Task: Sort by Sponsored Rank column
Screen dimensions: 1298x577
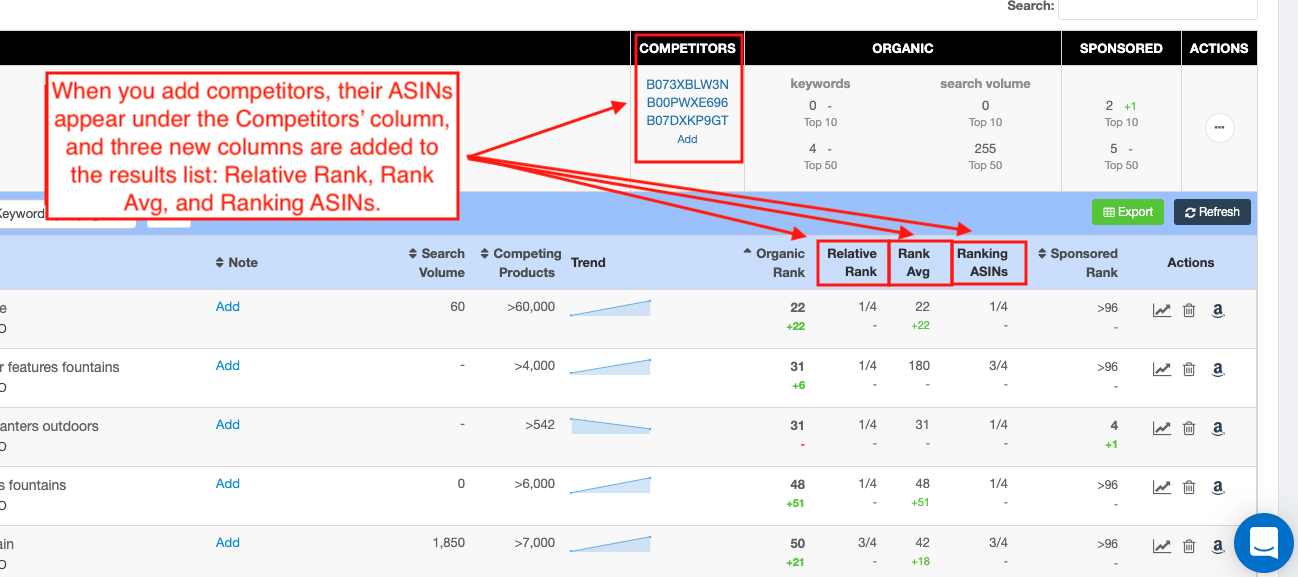Action: pos(1078,263)
